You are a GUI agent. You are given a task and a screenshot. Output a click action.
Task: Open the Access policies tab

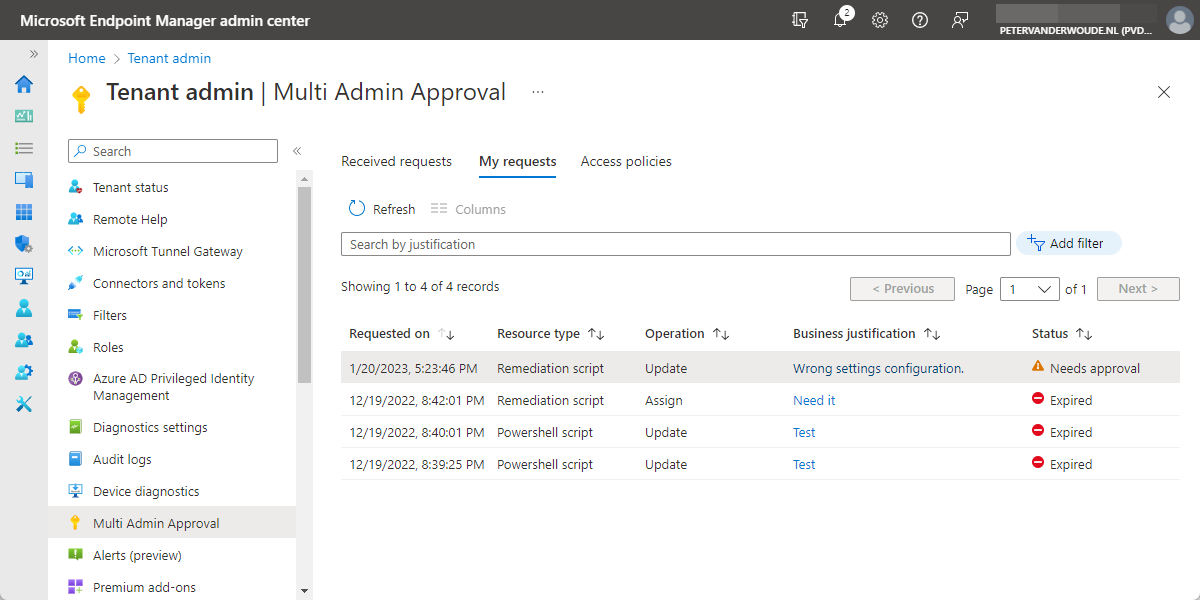(x=625, y=161)
